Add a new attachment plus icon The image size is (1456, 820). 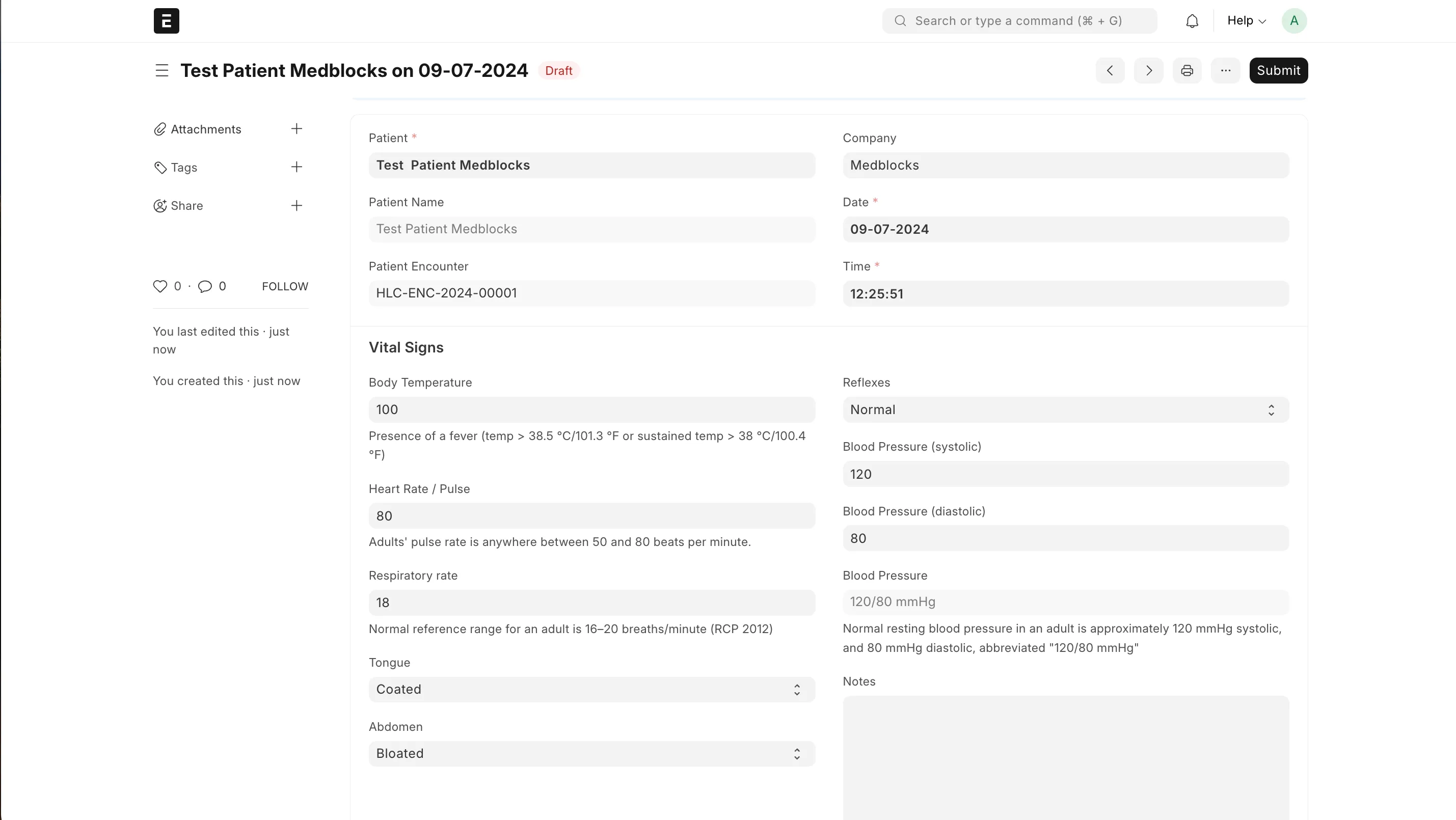[x=296, y=129]
